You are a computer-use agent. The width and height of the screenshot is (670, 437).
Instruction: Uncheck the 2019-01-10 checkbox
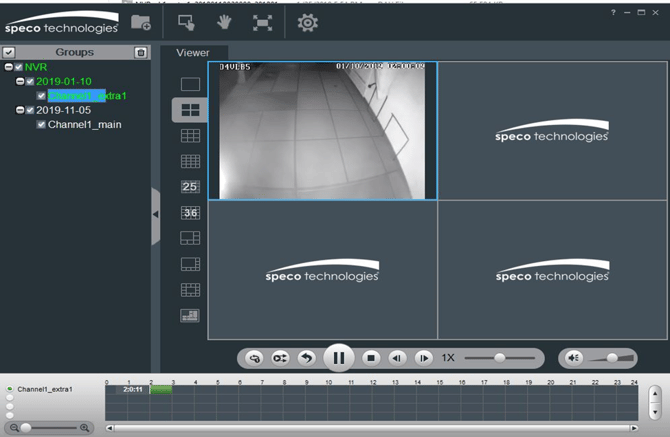[x=30, y=81]
